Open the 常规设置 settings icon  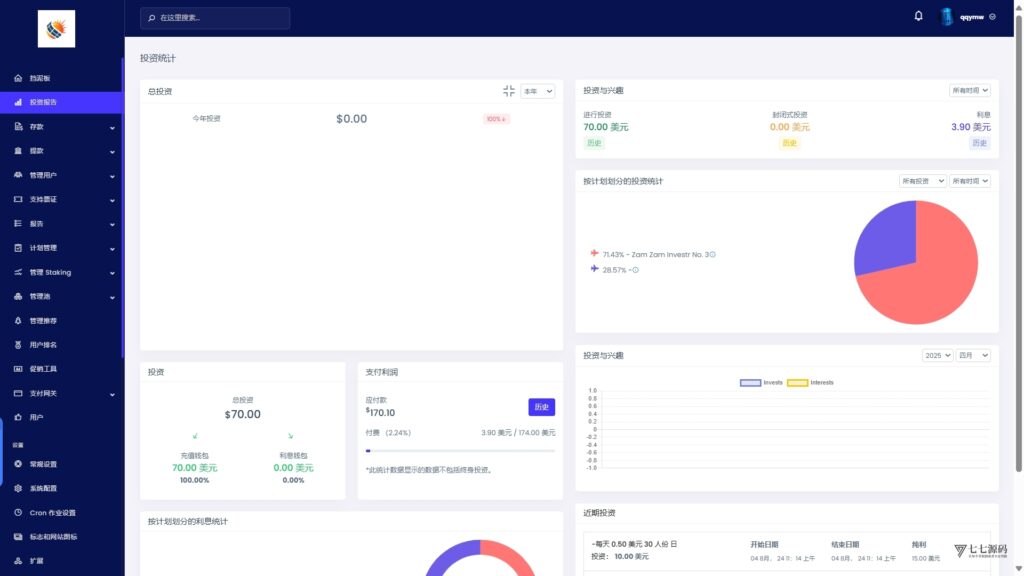[18, 464]
